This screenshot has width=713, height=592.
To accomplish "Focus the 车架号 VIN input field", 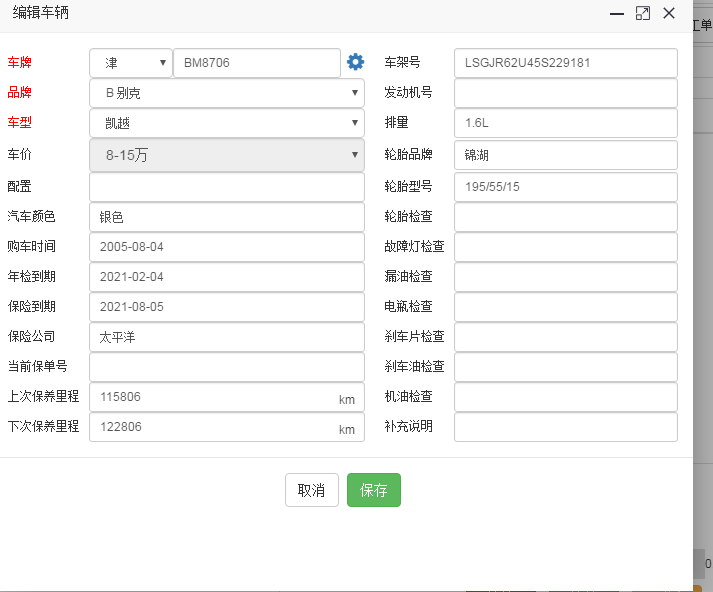I will (x=565, y=63).
